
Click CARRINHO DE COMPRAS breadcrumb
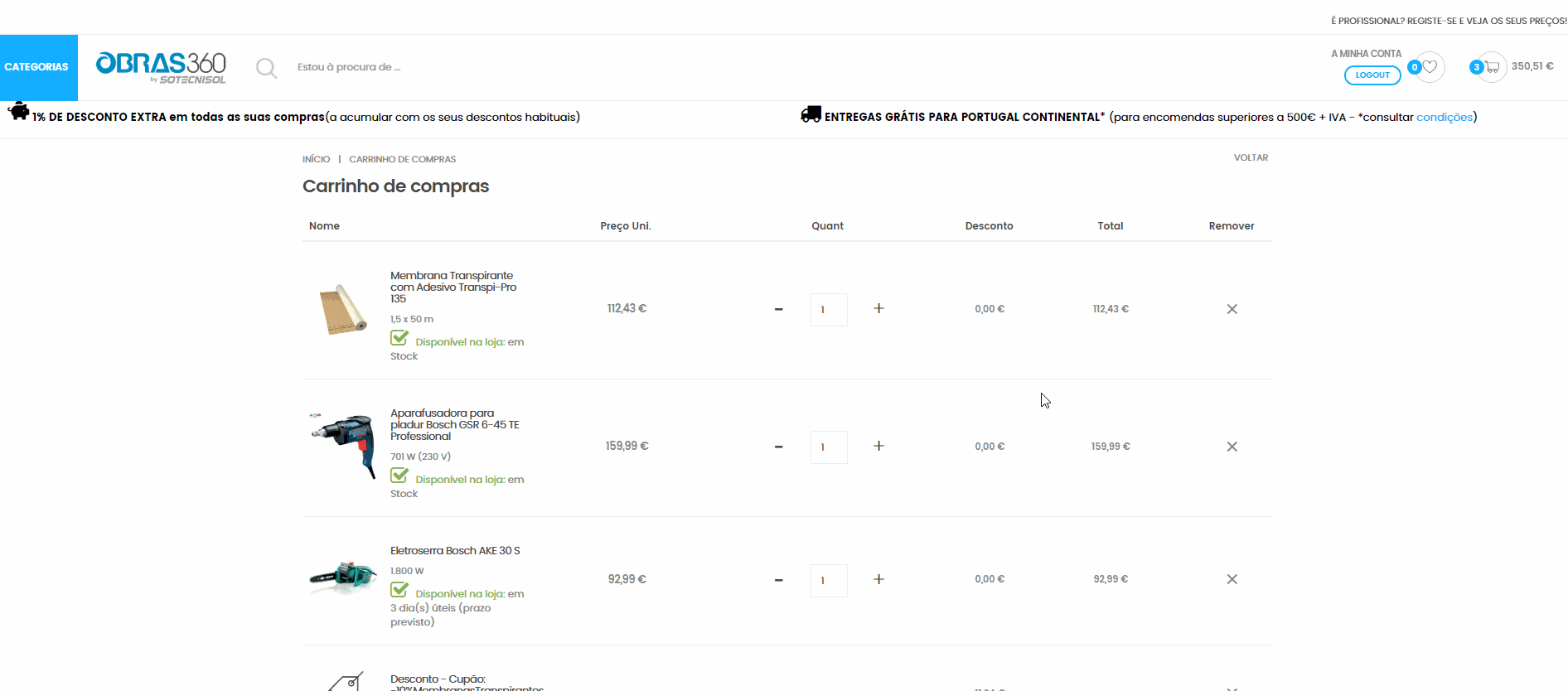(403, 159)
